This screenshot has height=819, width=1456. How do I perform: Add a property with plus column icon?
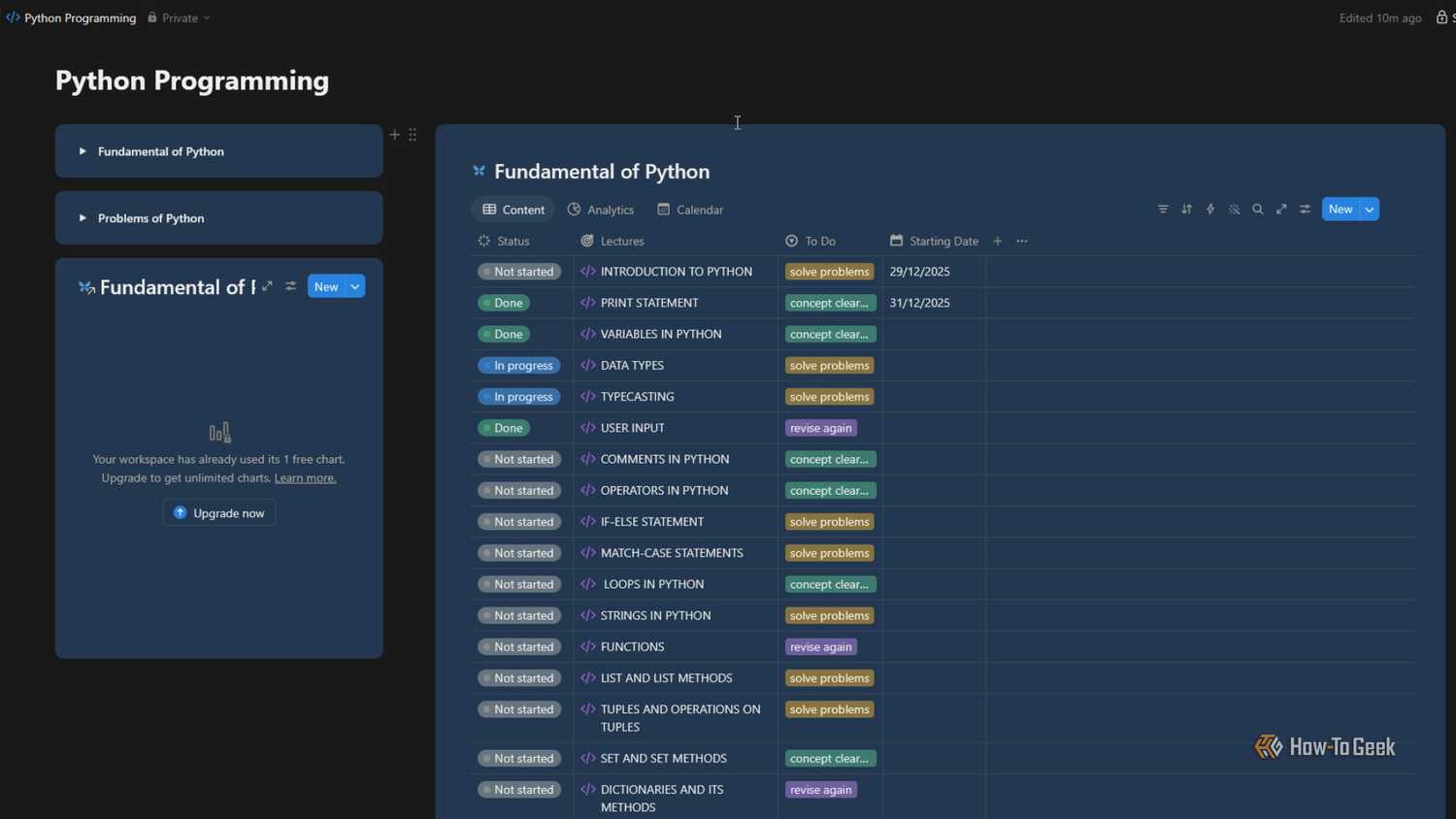point(997,241)
